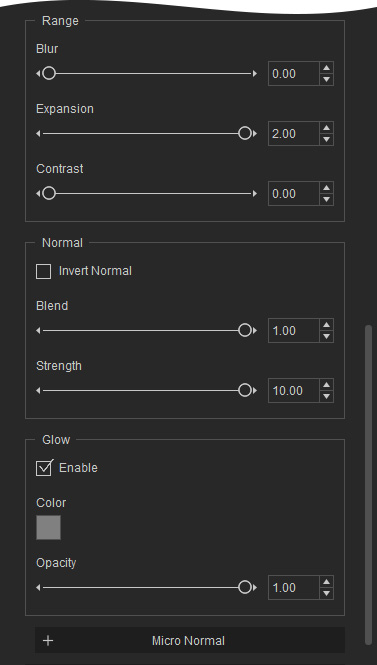
Task: Increase the Glow Opacity with up arrow
Action: click(326, 582)
